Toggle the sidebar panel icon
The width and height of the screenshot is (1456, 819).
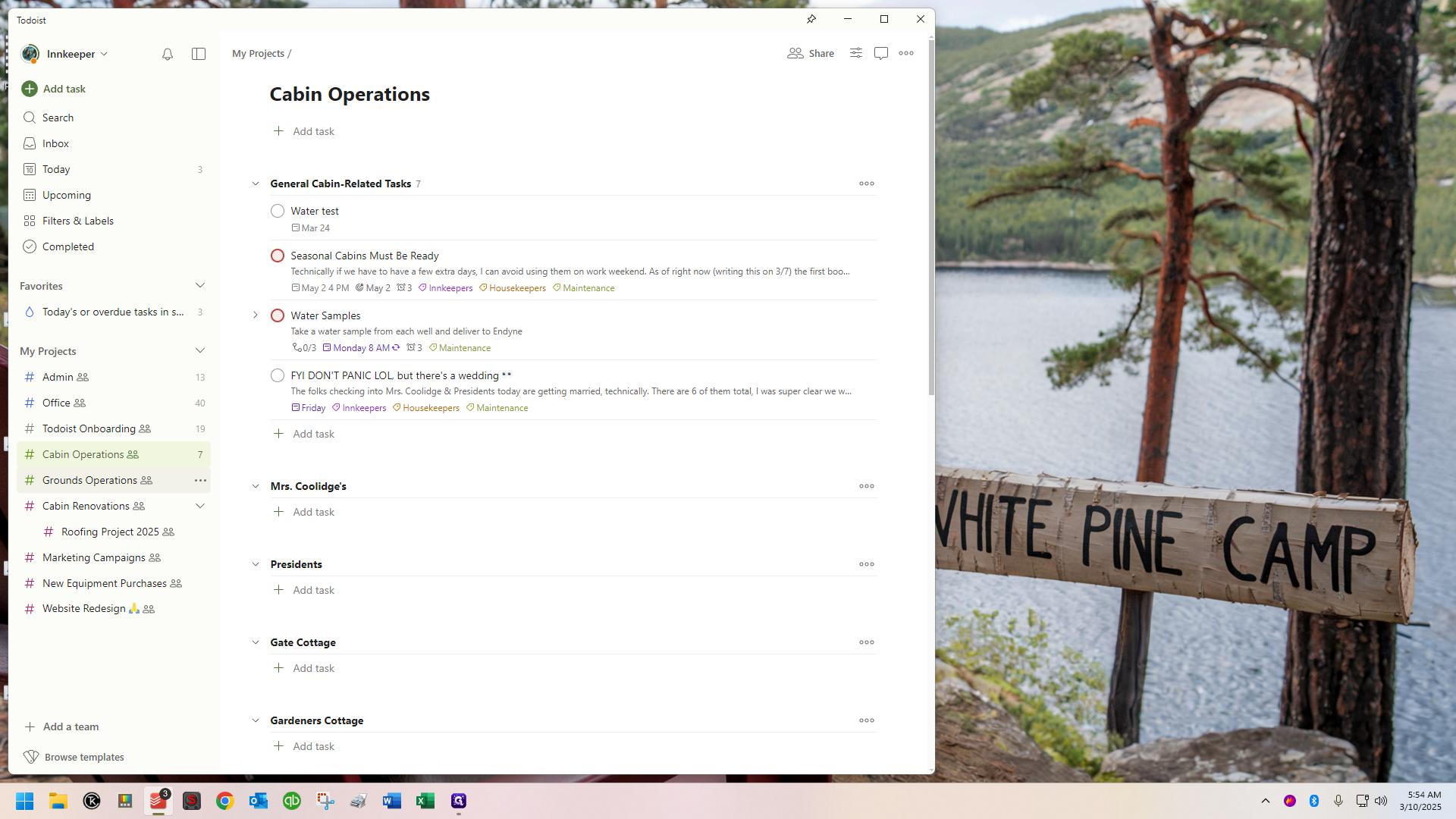pyautogui.click(x=199, y=54)
